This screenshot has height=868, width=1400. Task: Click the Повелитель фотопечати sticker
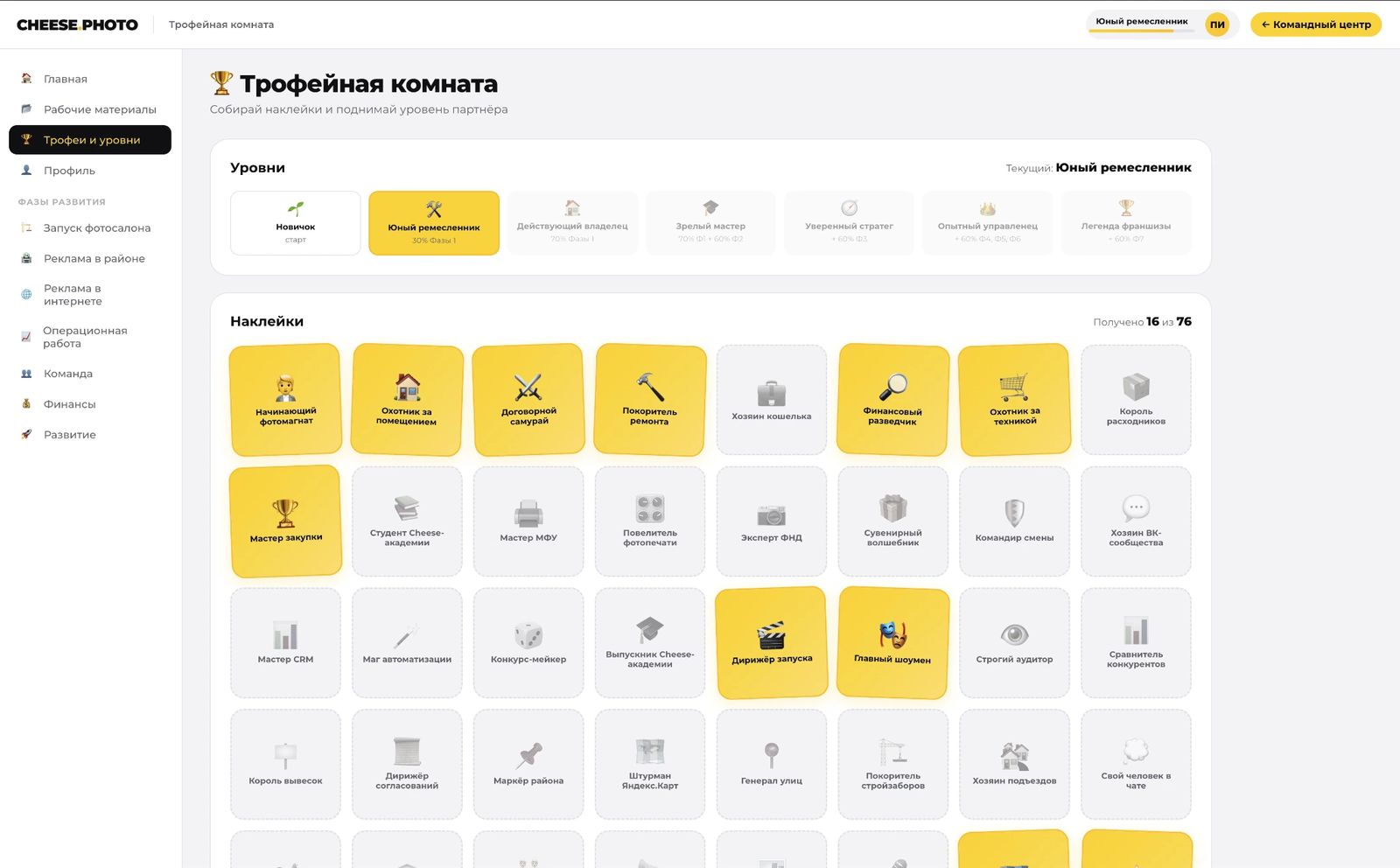pyautogui.click(x=650, y=521)
